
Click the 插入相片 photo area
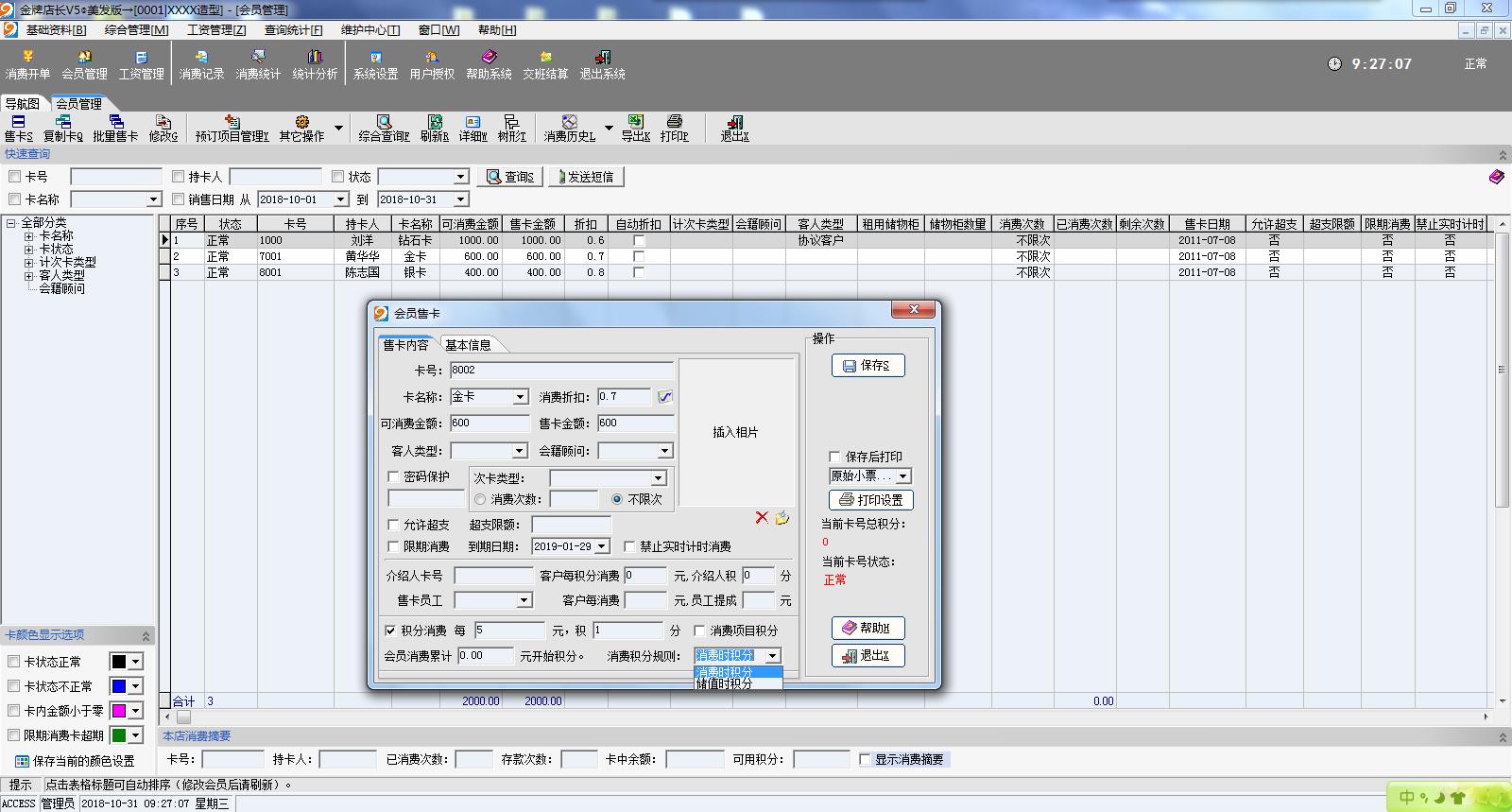point(735,432)
